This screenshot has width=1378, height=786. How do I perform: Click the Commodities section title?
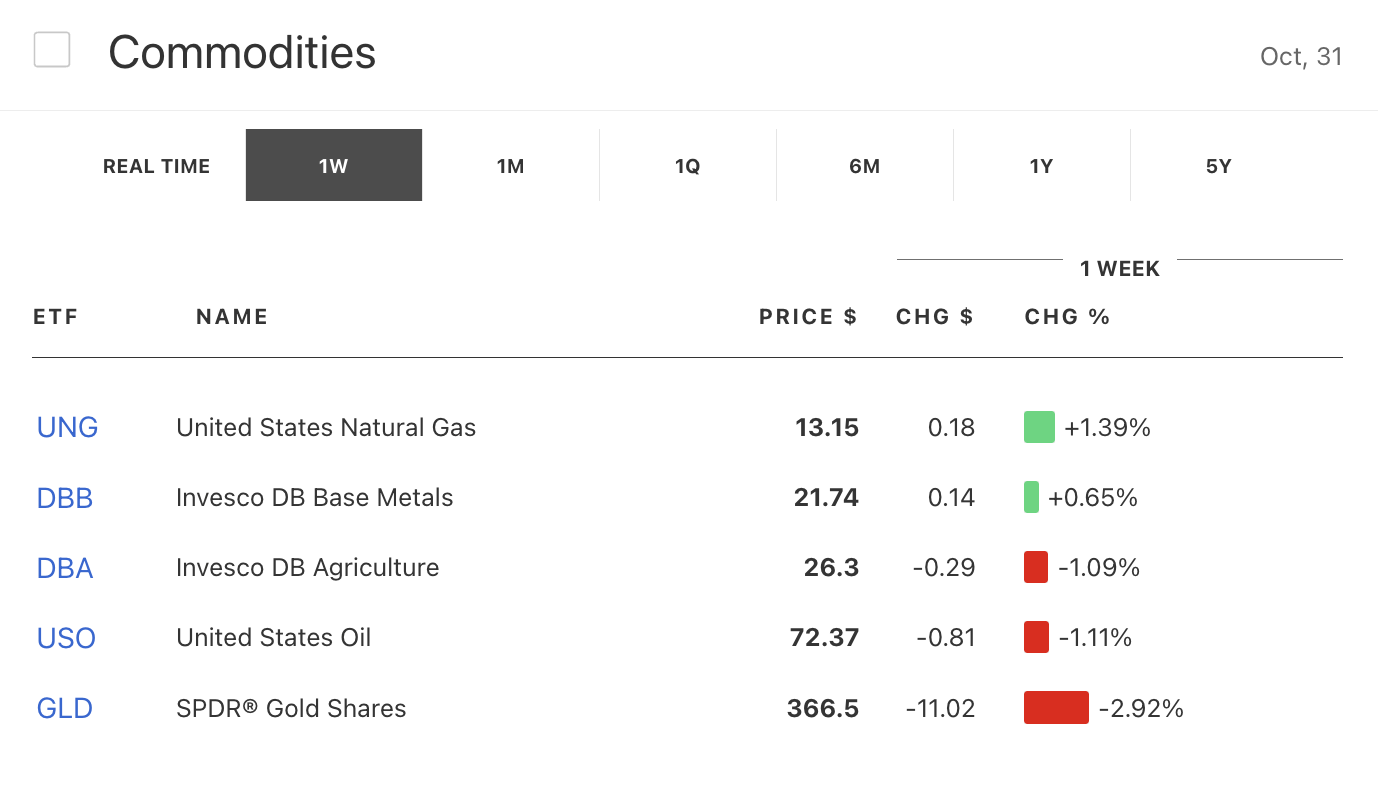point(242,52)
